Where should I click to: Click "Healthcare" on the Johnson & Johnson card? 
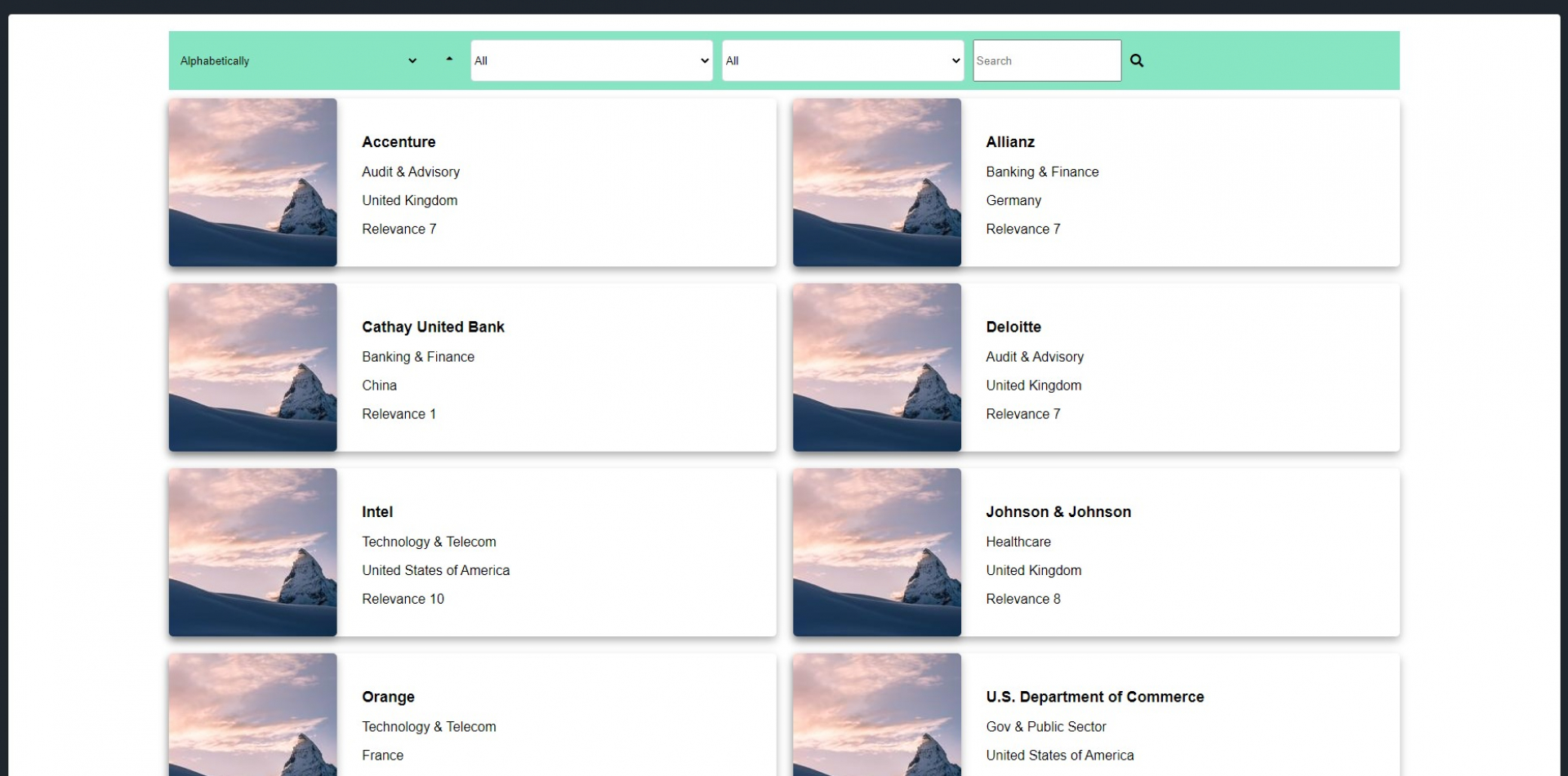[1018, 542]
